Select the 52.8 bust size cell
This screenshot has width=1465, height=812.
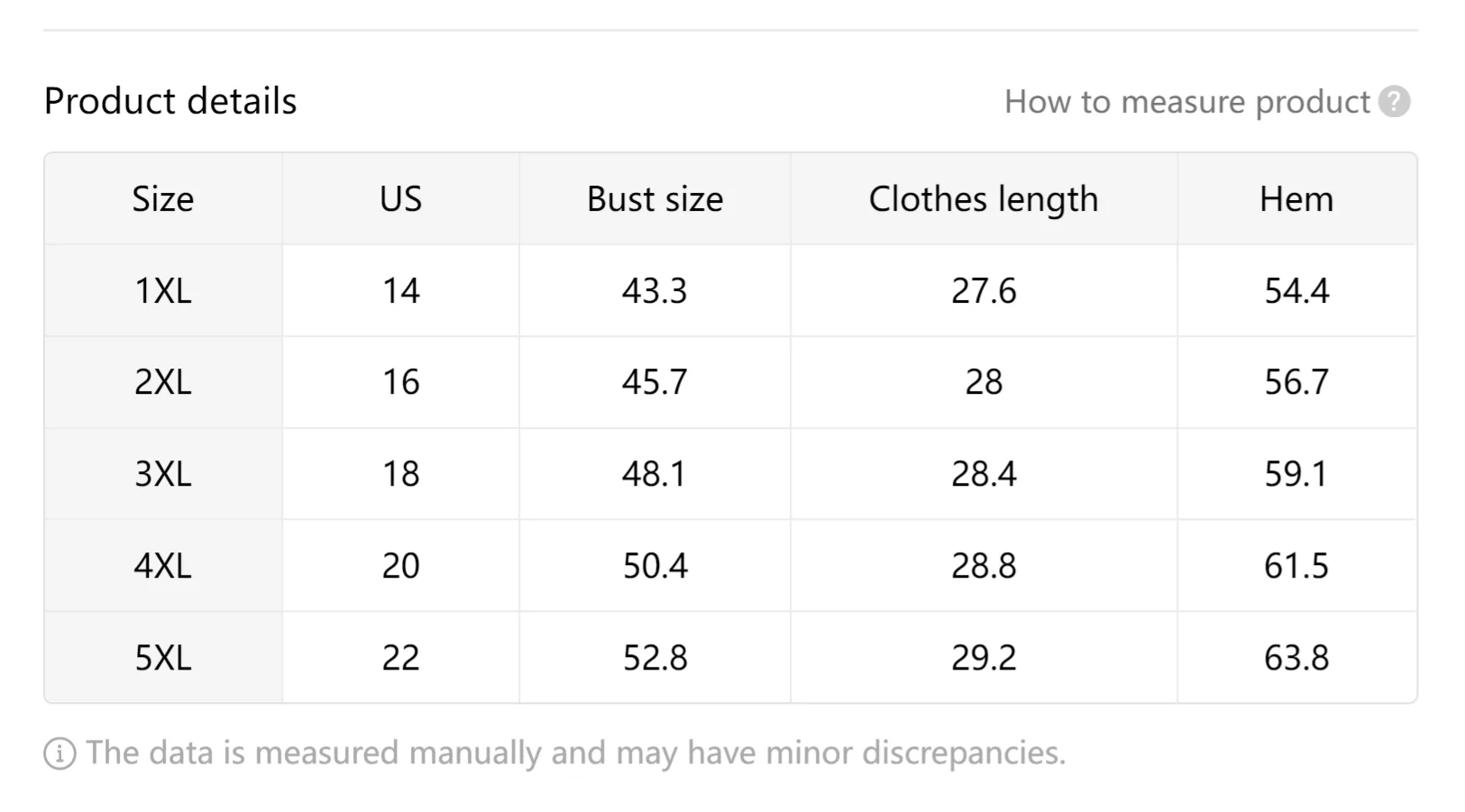click(655, 658)
